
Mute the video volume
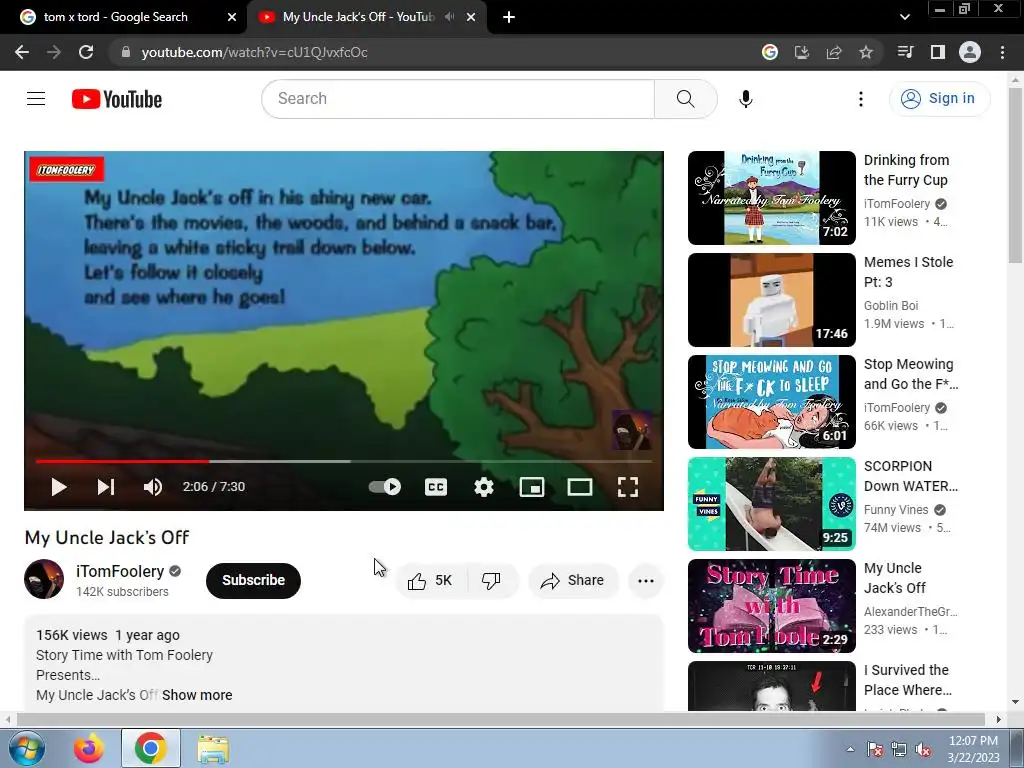(153, 487)
